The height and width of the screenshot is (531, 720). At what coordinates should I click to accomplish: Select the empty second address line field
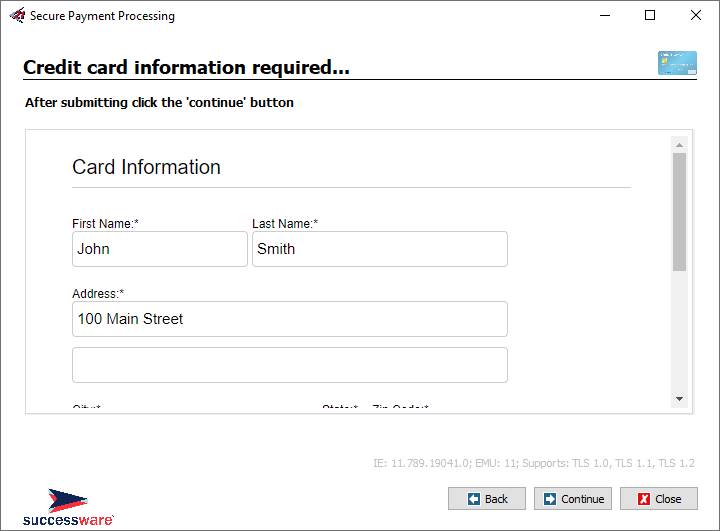point(289,365)
